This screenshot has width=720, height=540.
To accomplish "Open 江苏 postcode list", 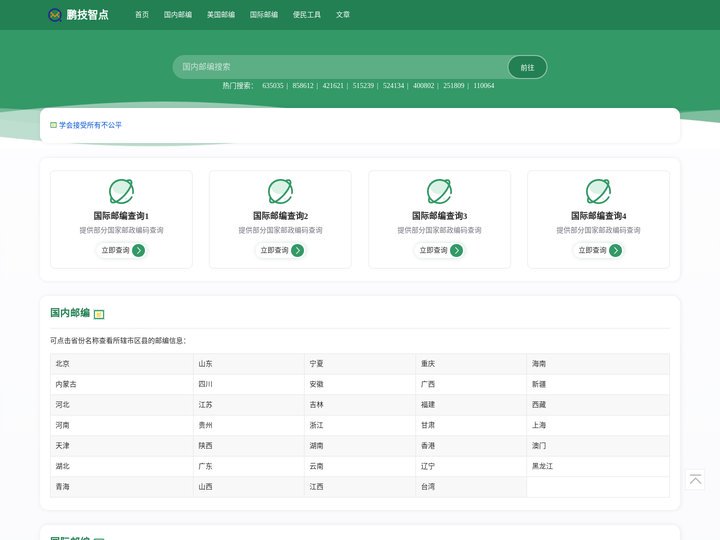I will pyautogui.click(x=205, y=405).
